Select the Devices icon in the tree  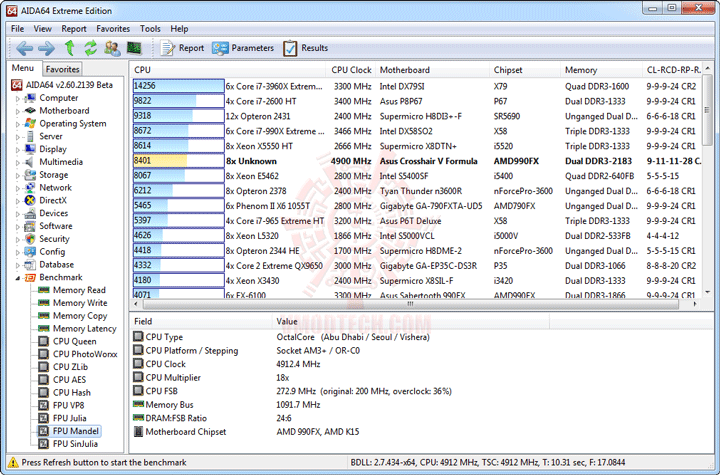click(30, 213)
